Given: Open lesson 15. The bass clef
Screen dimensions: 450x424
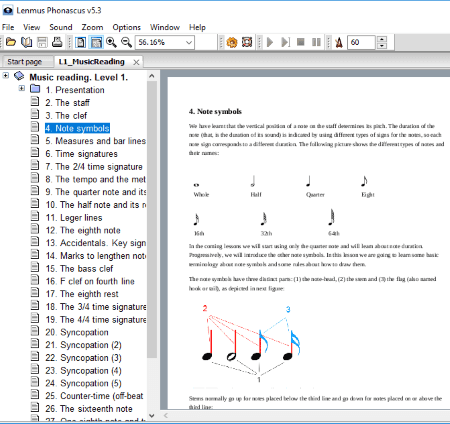Looking at the screenshot, I should [79, 269].
